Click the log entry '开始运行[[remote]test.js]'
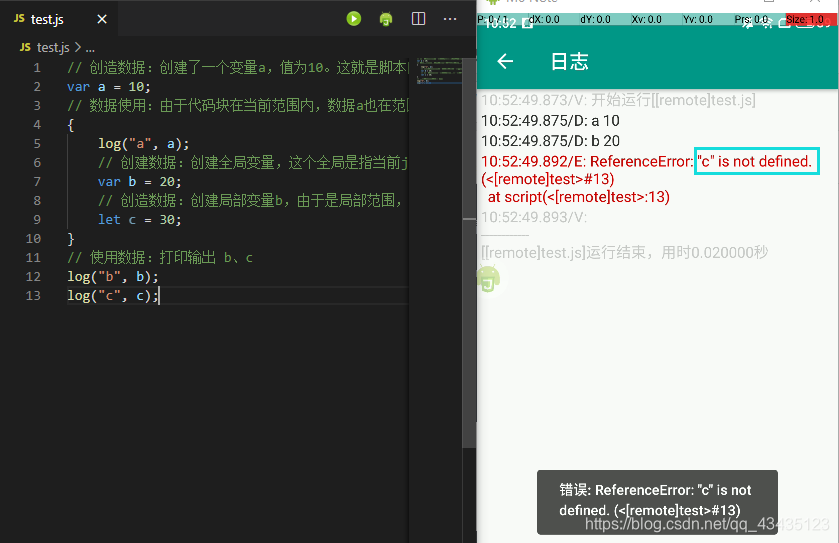This screenshot has width=839, height=543. 618,100
